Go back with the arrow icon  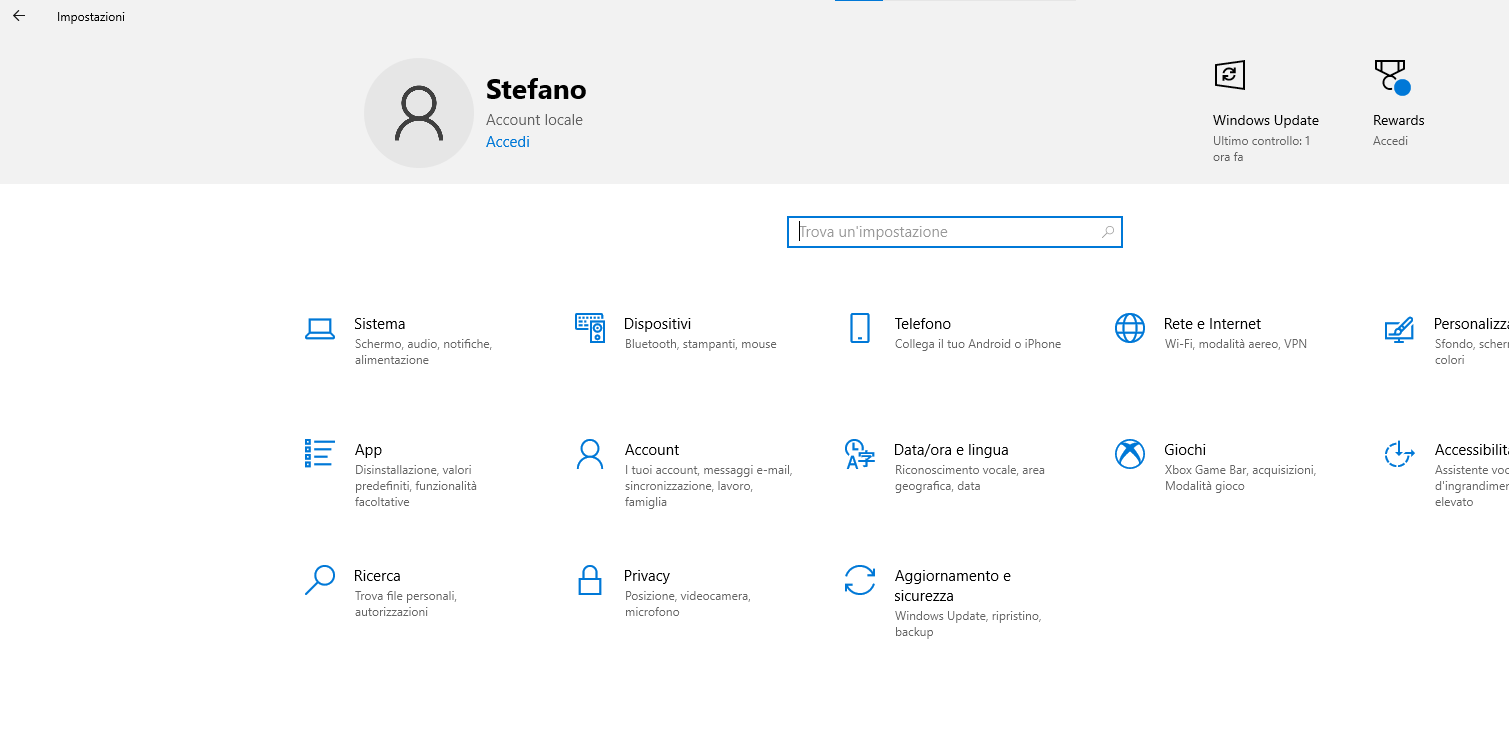pos(18,16)
